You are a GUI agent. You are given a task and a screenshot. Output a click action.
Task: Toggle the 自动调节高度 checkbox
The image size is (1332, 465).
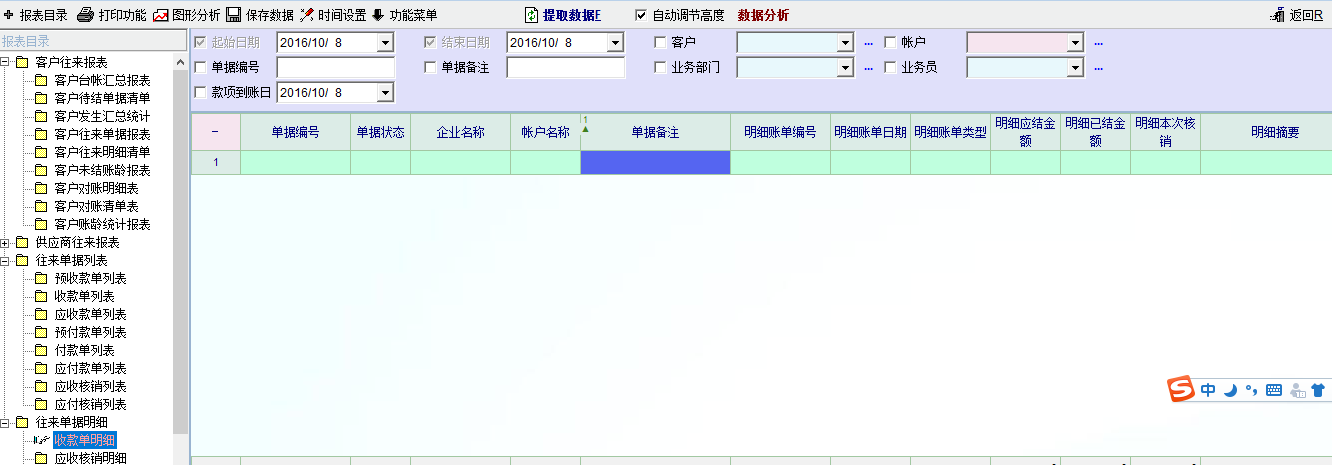(x=641, y=15)
